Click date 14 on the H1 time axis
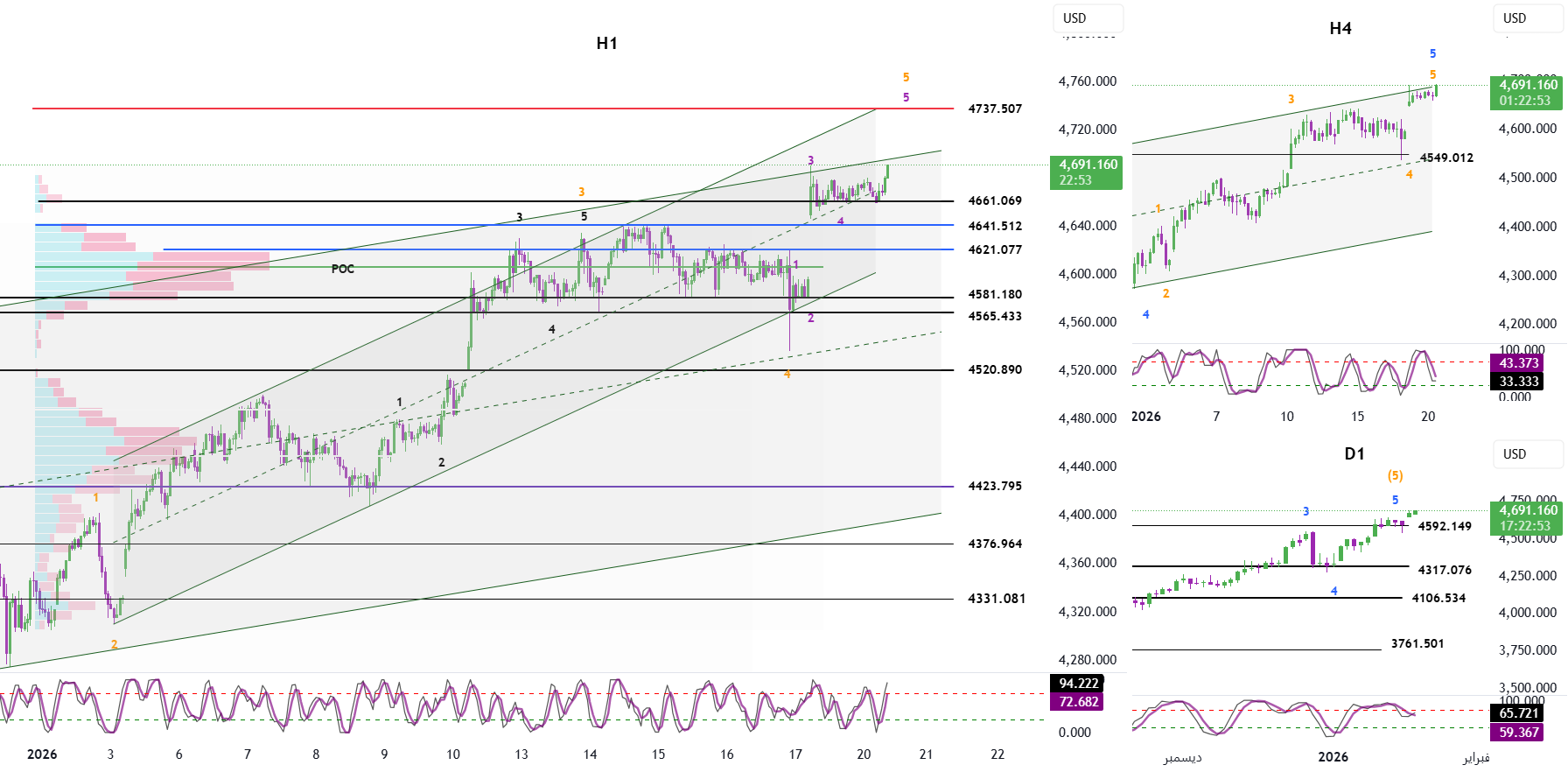The height and width of the screenshot is (772, 1568). coord(591,754)
